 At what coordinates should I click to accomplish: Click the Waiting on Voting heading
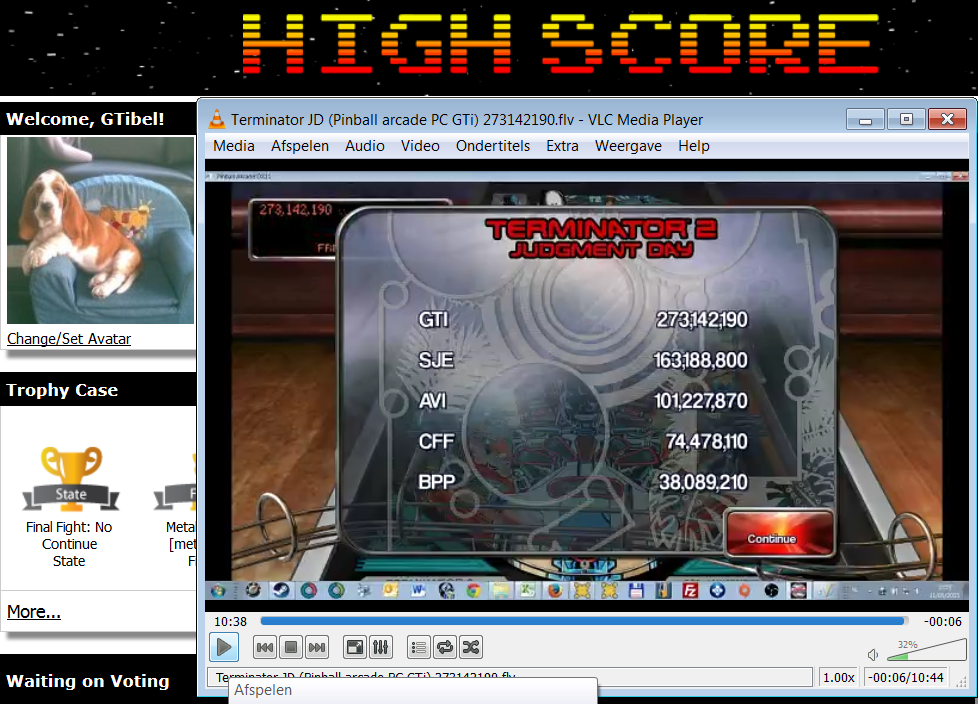click(x=88, y=681)
